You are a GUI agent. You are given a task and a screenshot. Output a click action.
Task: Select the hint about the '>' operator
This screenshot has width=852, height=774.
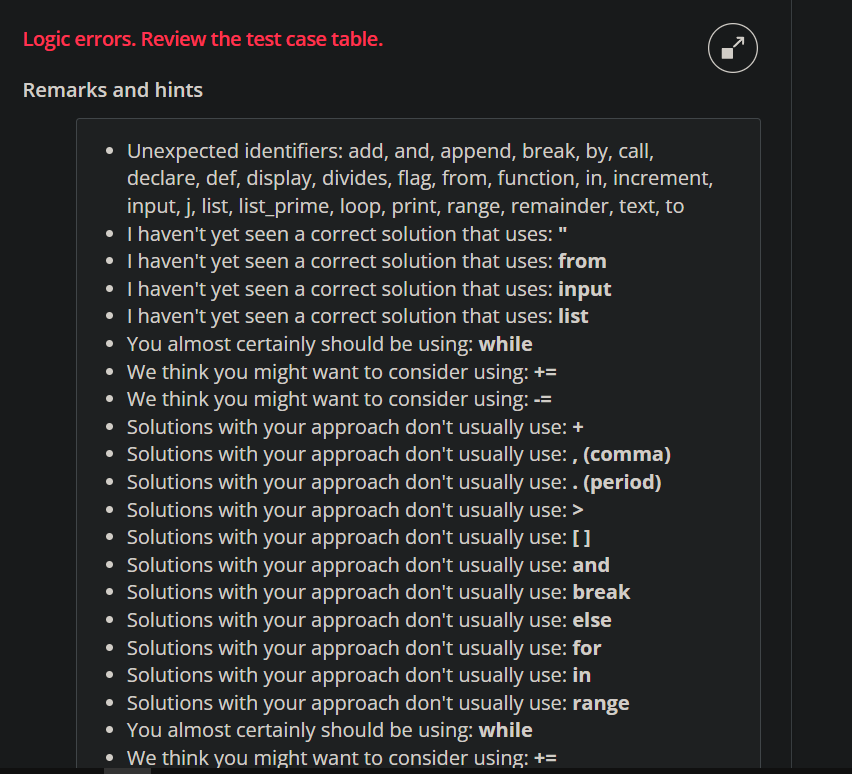pos(355,510)
